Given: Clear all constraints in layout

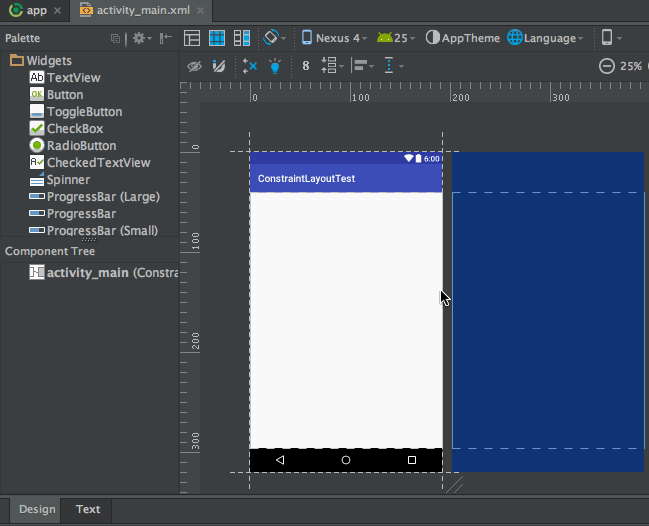Looking at the screenshot, I should click(250, 66).
